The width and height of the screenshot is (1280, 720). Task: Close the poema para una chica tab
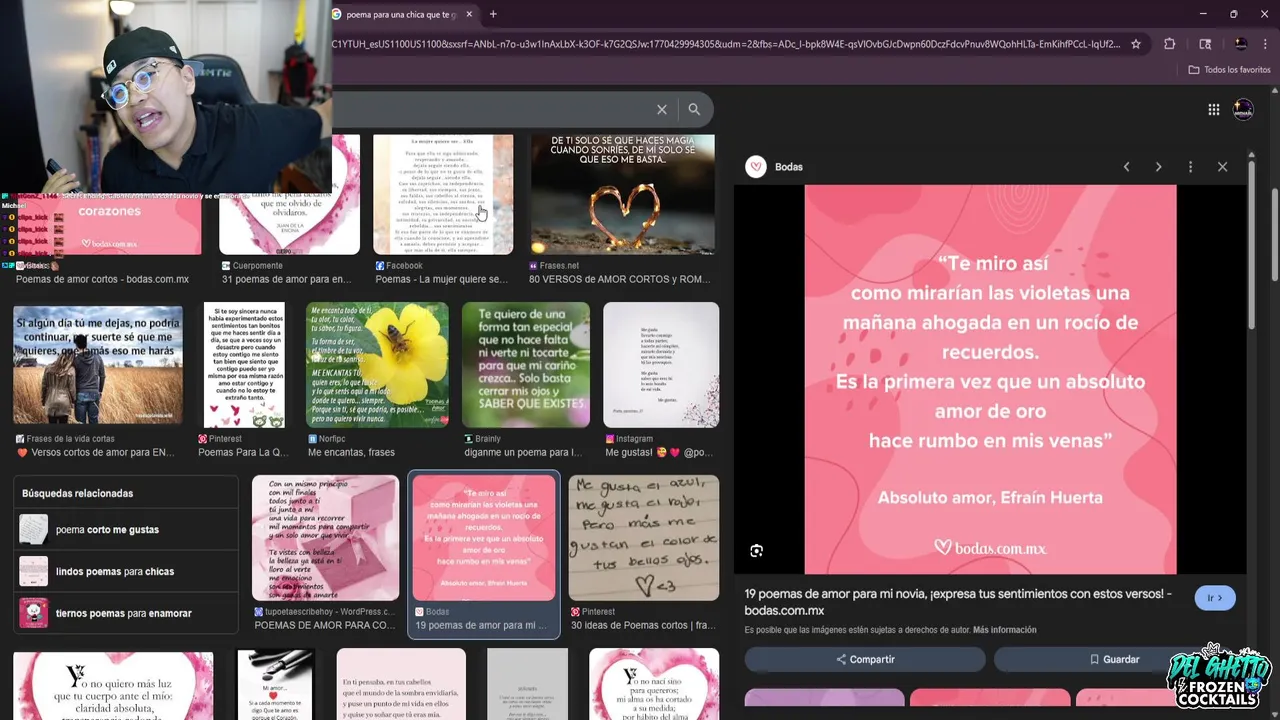(468, 15)
